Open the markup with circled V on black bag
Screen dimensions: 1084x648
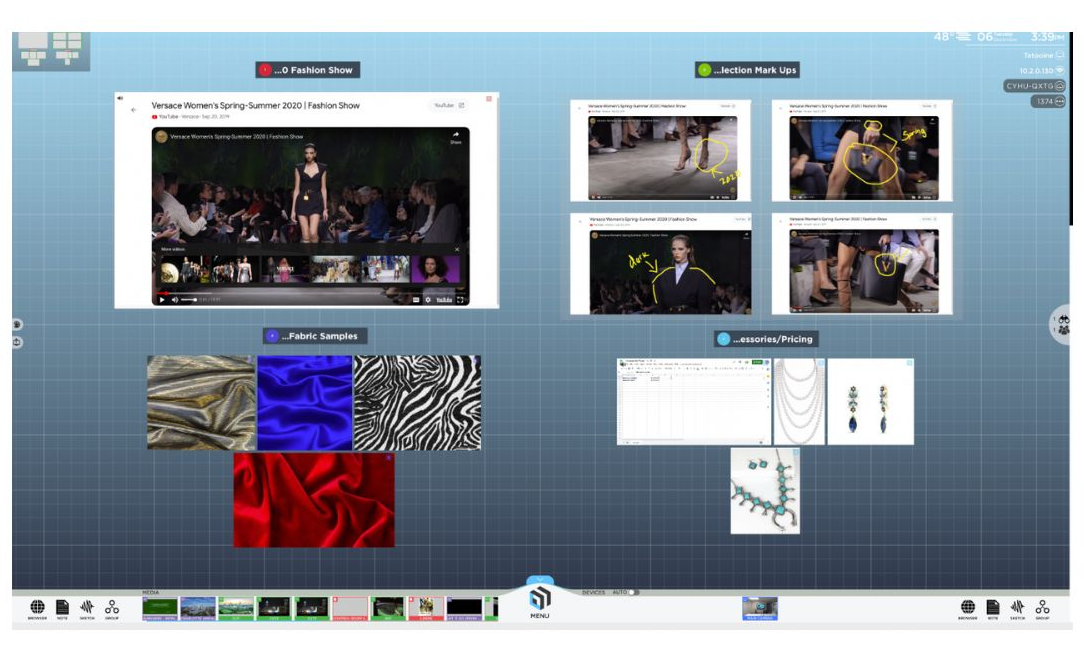(862, 264)
